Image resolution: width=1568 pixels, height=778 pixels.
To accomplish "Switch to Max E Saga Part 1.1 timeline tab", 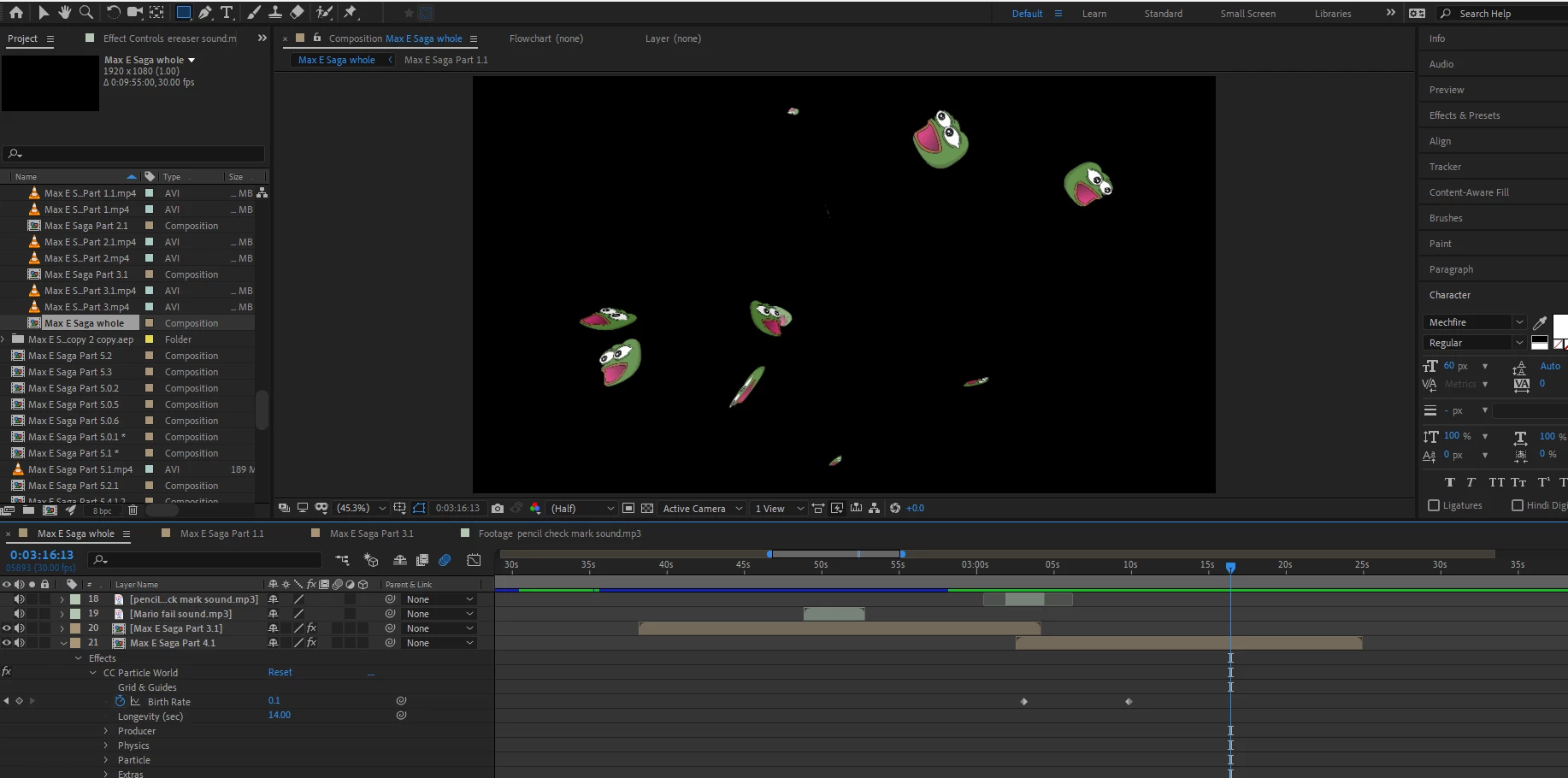I will coord(221,533).
